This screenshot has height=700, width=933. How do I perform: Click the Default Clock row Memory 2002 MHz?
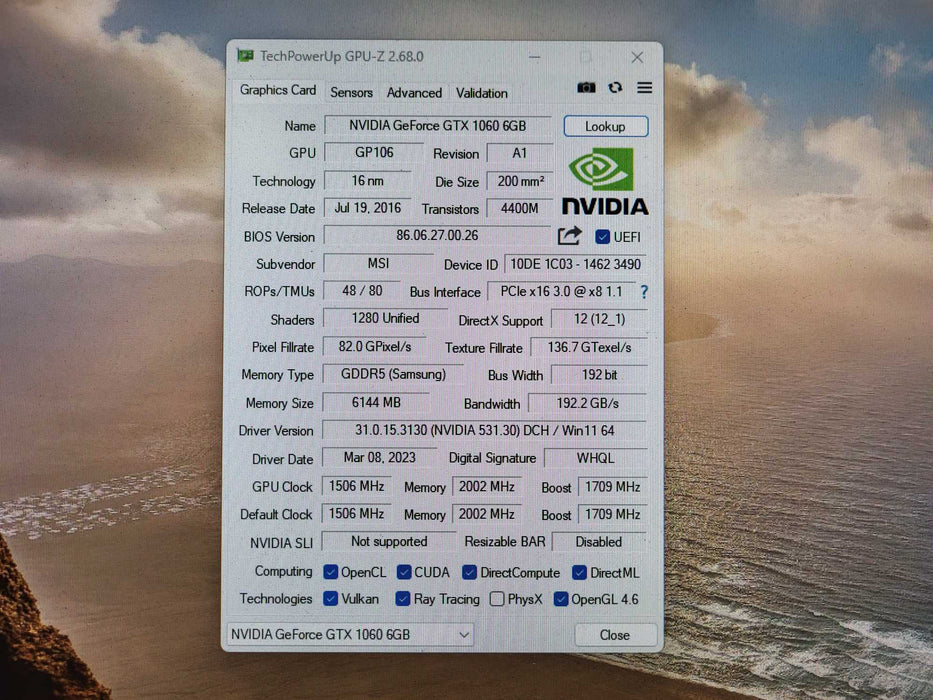(x=487, y=514)
